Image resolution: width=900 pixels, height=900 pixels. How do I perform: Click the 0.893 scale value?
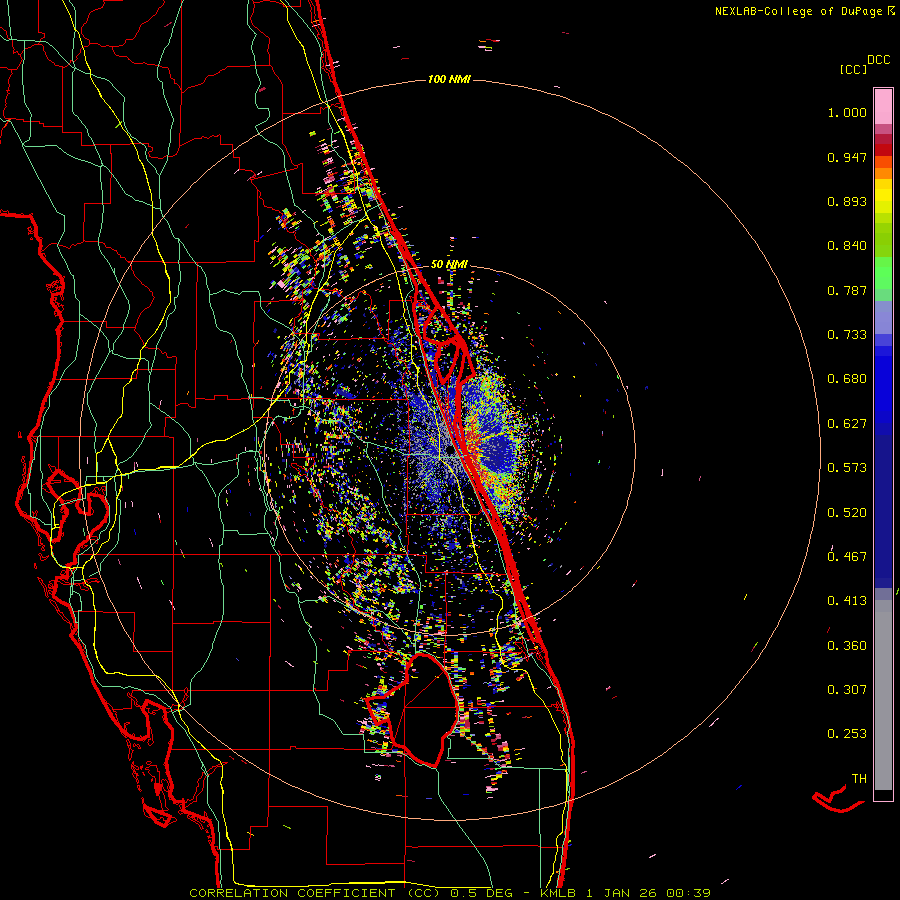(x=847, y=201)
